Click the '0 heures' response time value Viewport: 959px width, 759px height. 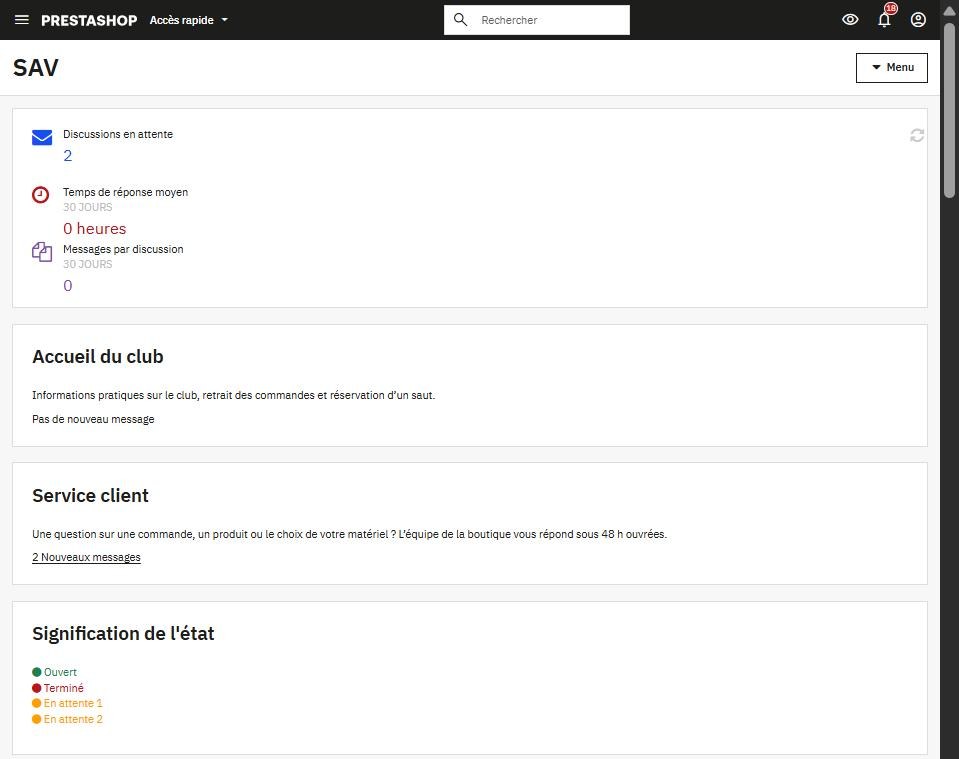[95, 228]
